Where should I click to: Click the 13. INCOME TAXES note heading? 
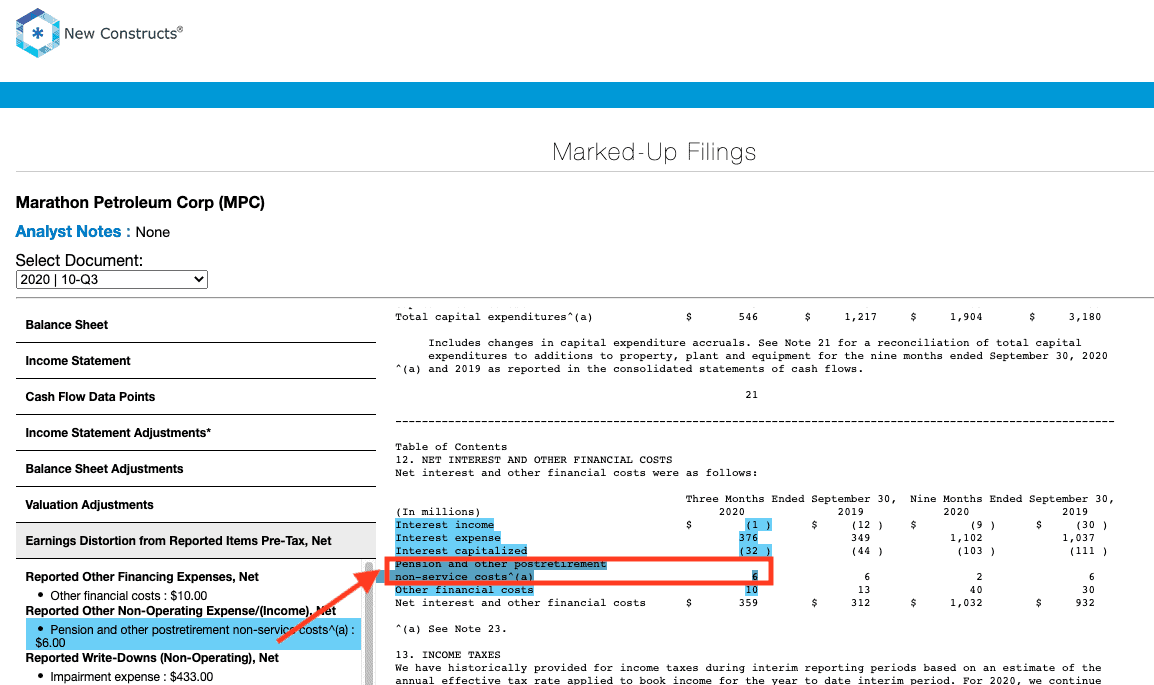[x=447, y=655]
